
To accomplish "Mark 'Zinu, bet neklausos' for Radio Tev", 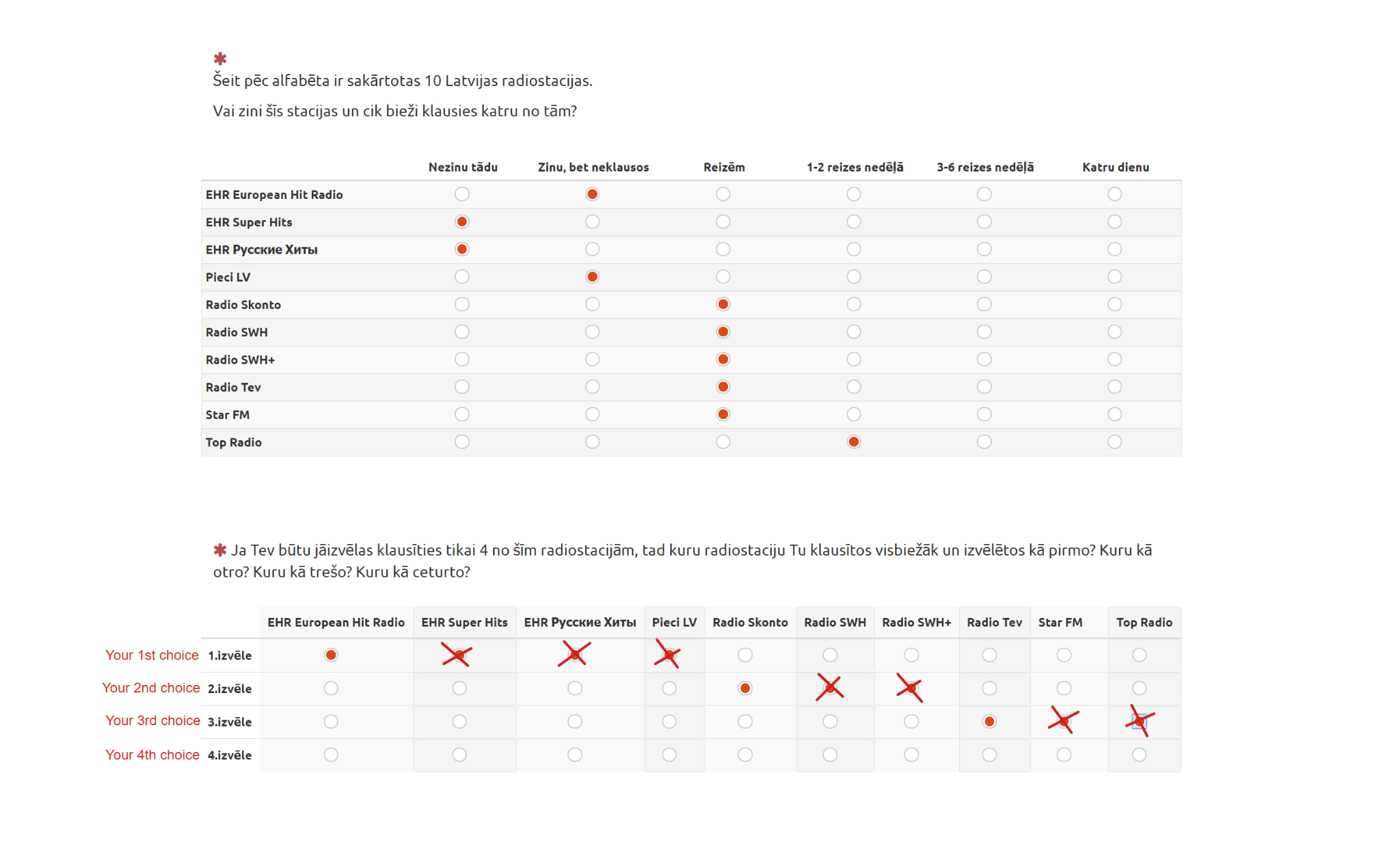I will tap(592, 387).
